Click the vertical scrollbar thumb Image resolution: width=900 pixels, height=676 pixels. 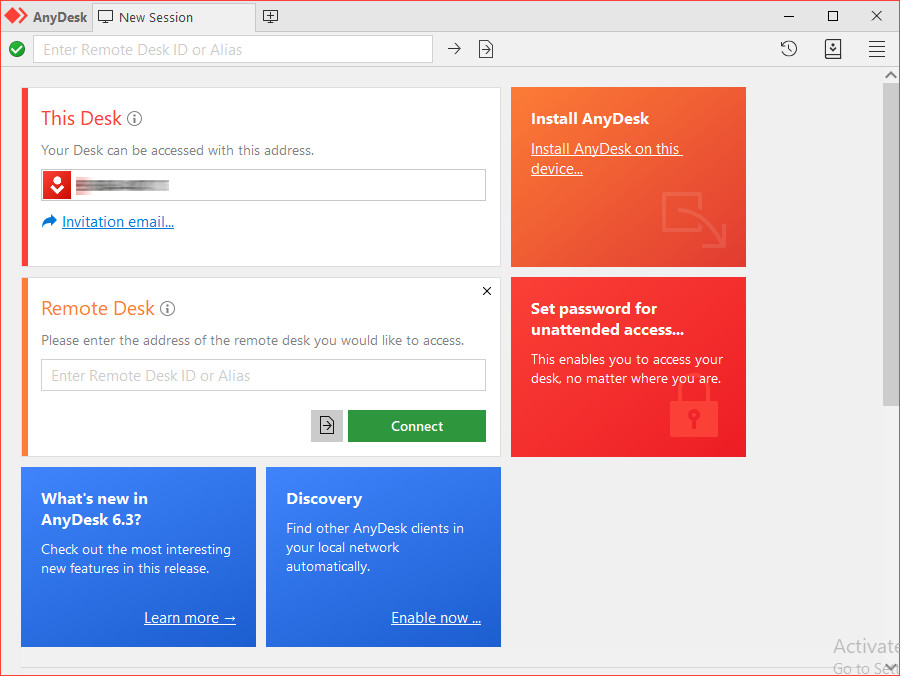point(890,244)
